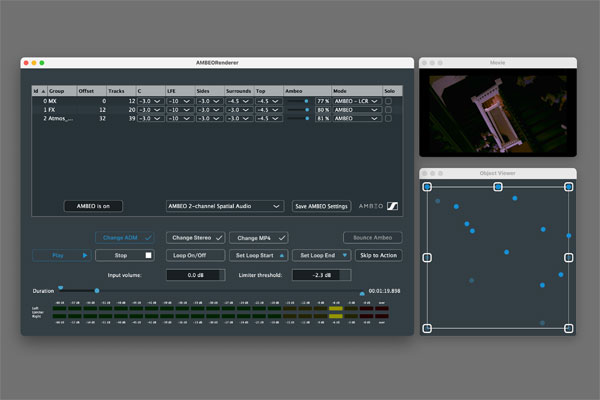Click the Mode column header
Image resolution: width=600 pixels, height=400 pixels.
(357, 91)
